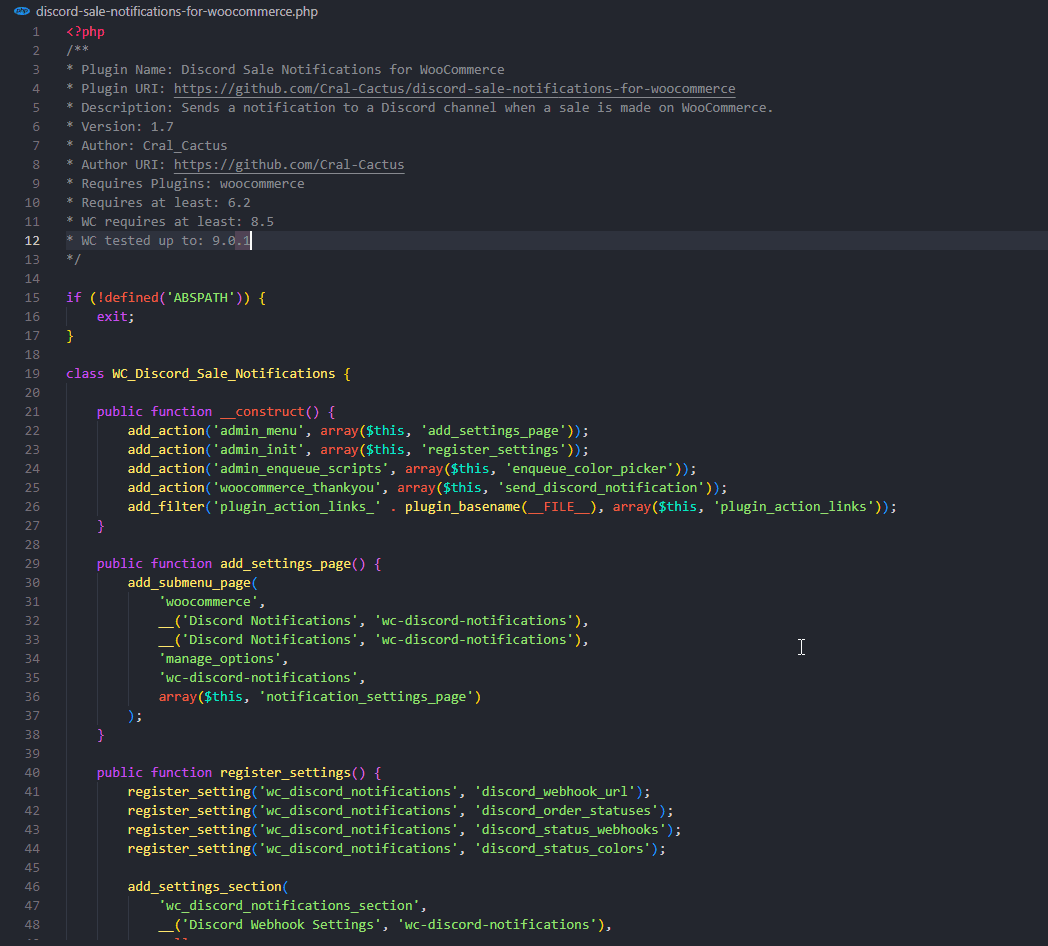Click the PHP file icon in the tab
Screen dimensions: 1048x946
(x=22, y=12)
